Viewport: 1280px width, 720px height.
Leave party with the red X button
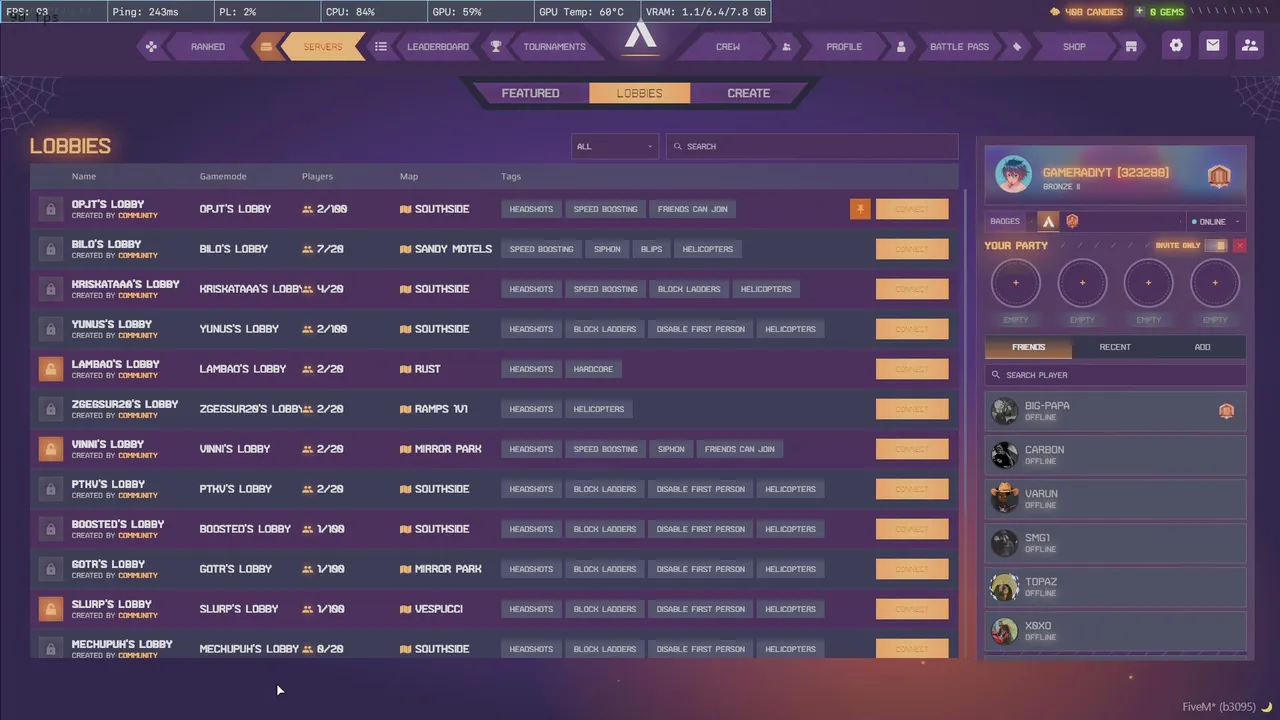pos(1239,246)
